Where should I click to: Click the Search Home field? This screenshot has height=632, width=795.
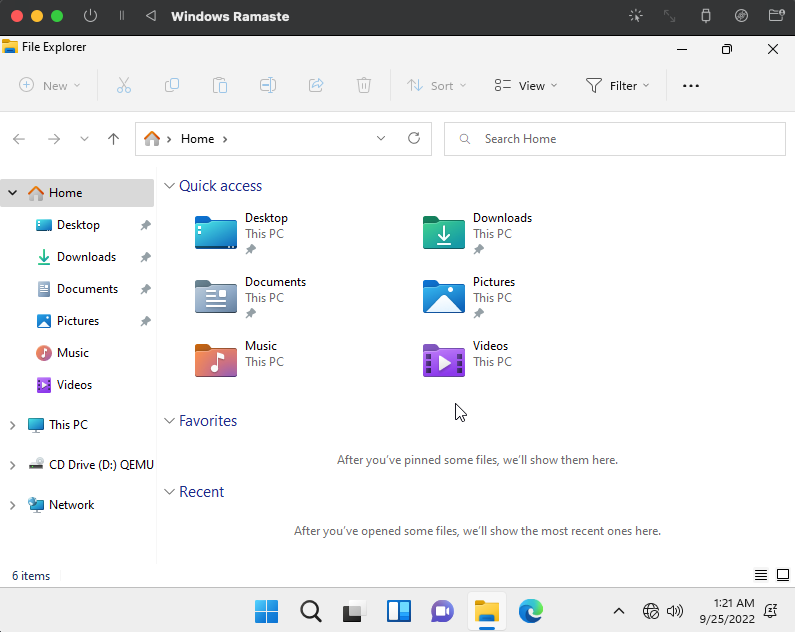pyautogui.click(x=615, y=138)
